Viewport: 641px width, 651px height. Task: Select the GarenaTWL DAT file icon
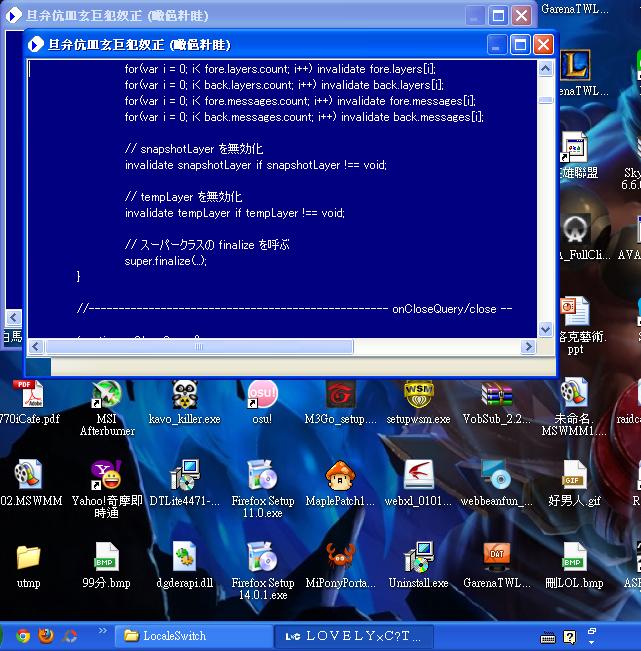(x=497, y=557)
